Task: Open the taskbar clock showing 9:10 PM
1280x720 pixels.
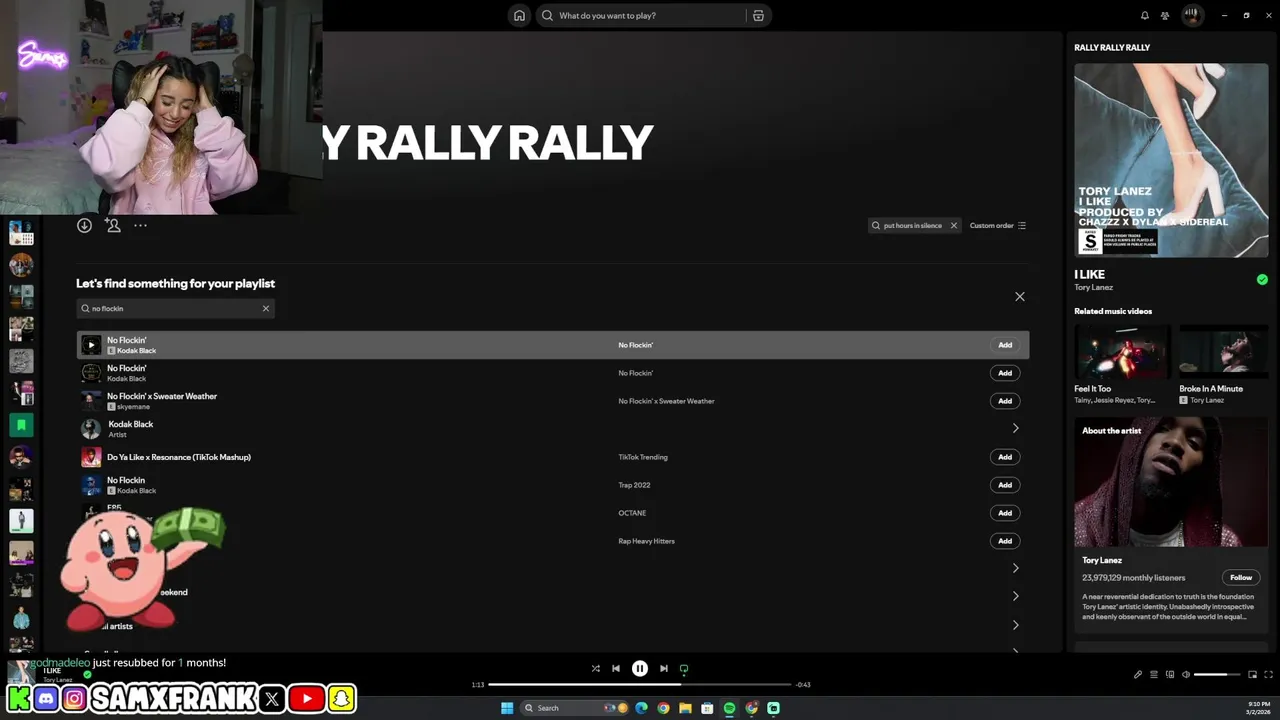Action: pos(1259,708)
